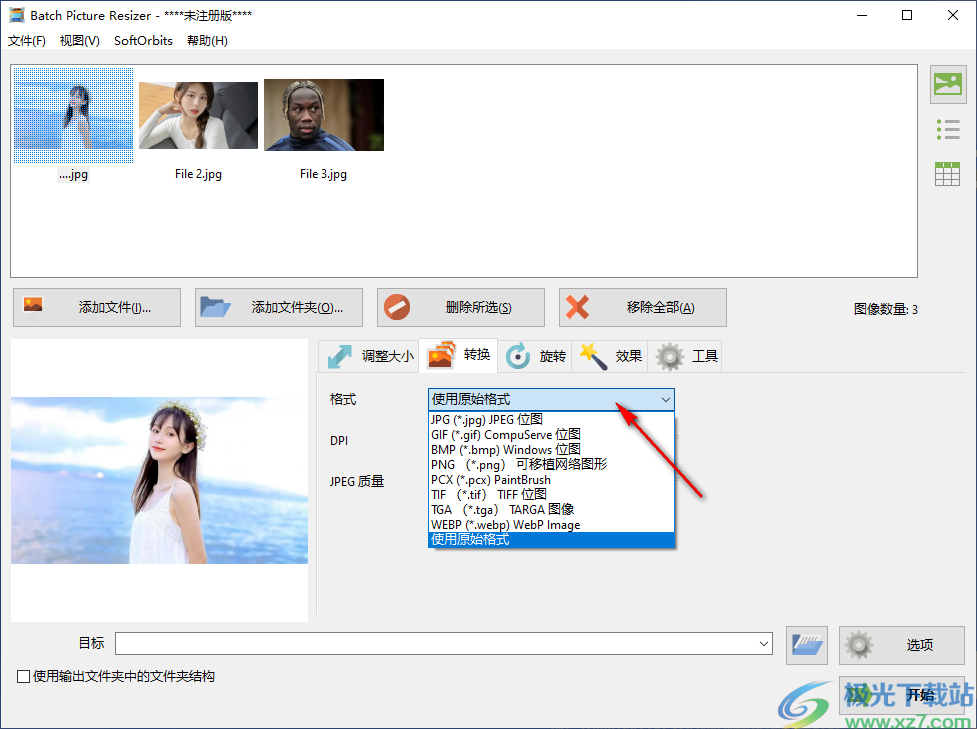Select the thumbnail view icon in right sidebar

[947, 85]
